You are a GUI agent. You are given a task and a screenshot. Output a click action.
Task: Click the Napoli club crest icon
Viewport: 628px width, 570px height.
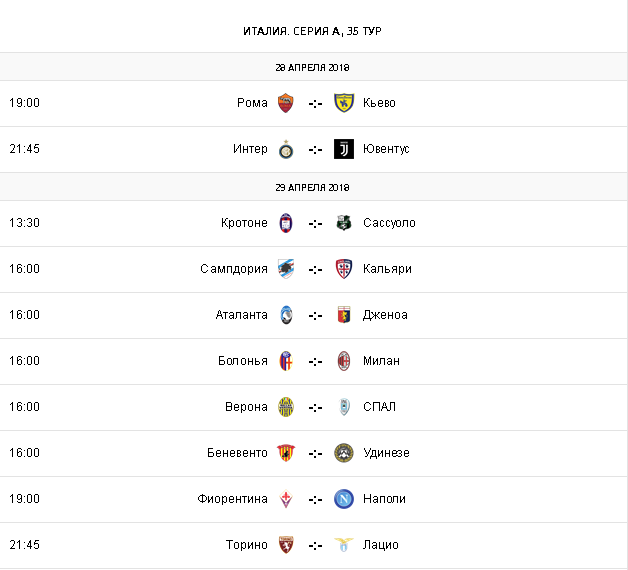coord(344,499)
